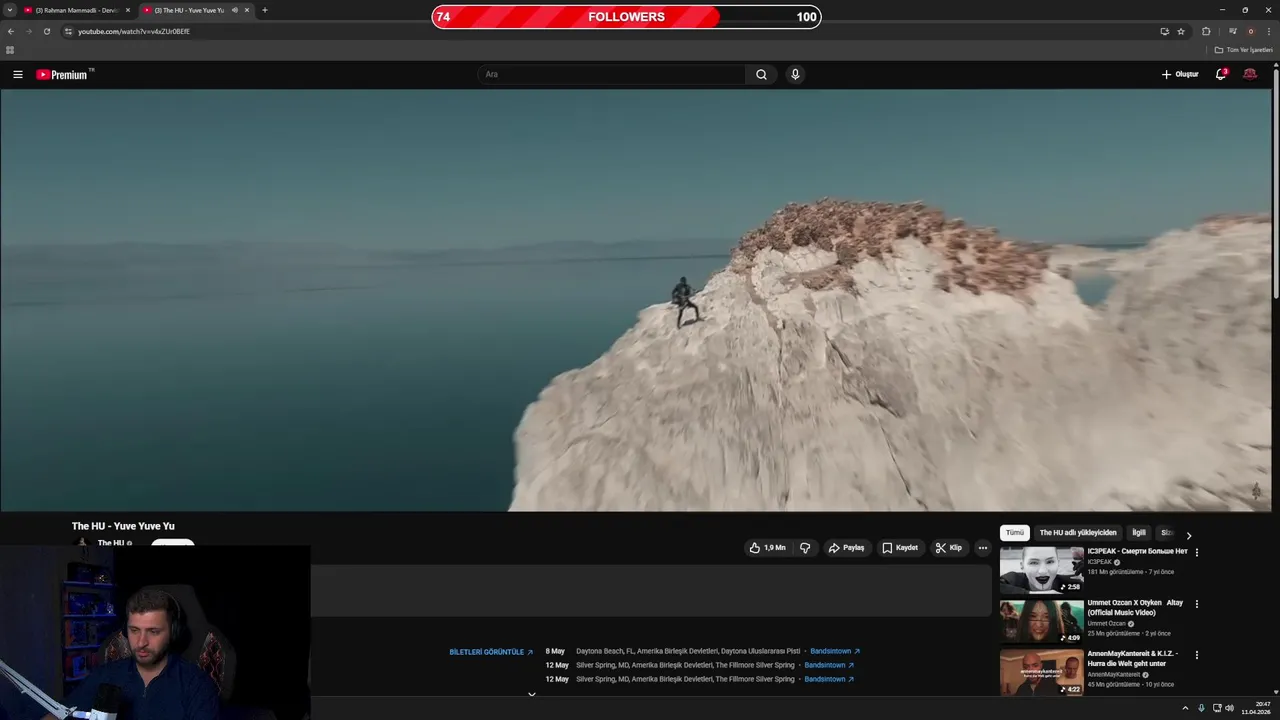Click the Oluştur create button

click(1180, 74)
